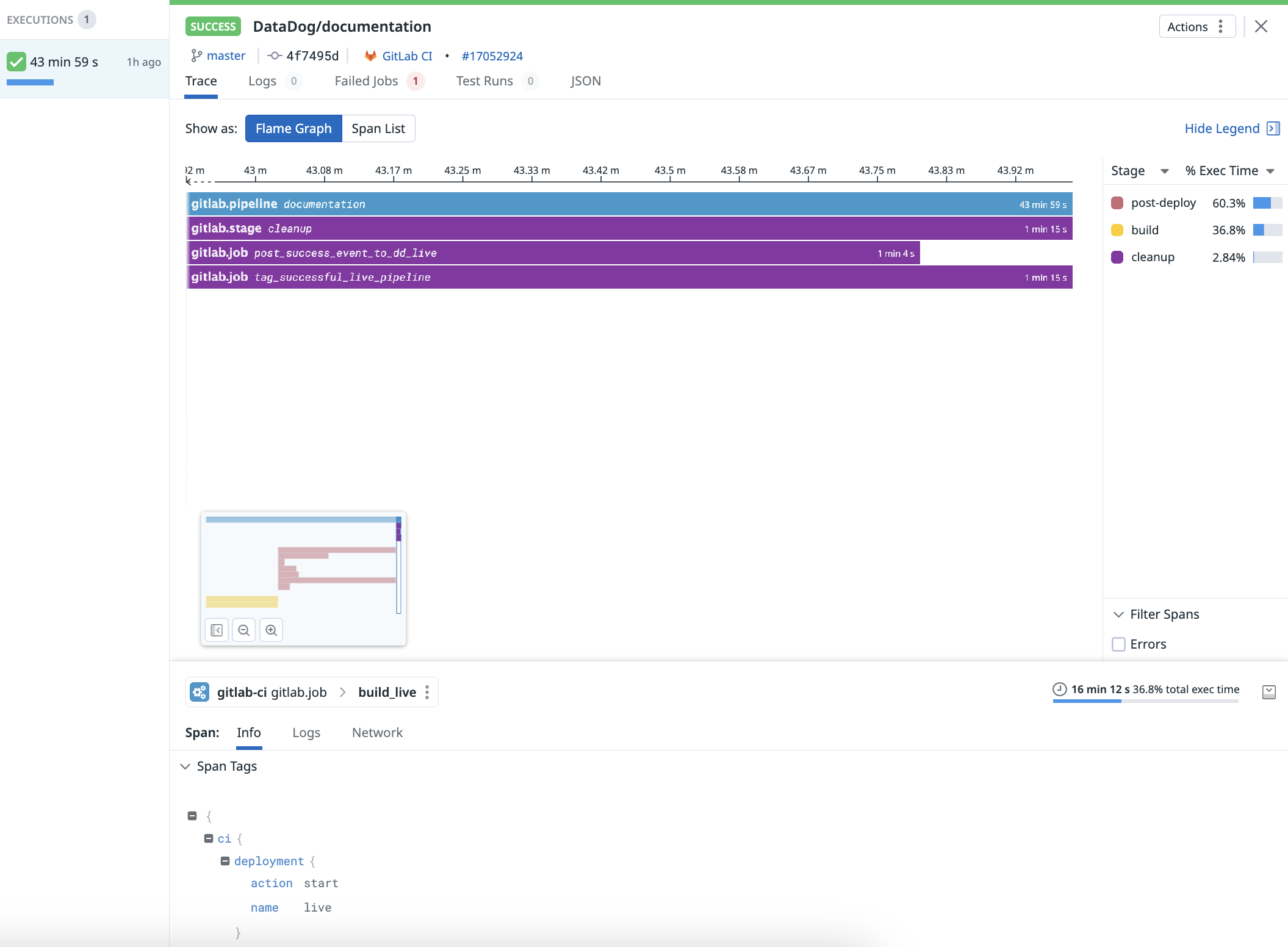Switch view to Span List

point(378,129)
